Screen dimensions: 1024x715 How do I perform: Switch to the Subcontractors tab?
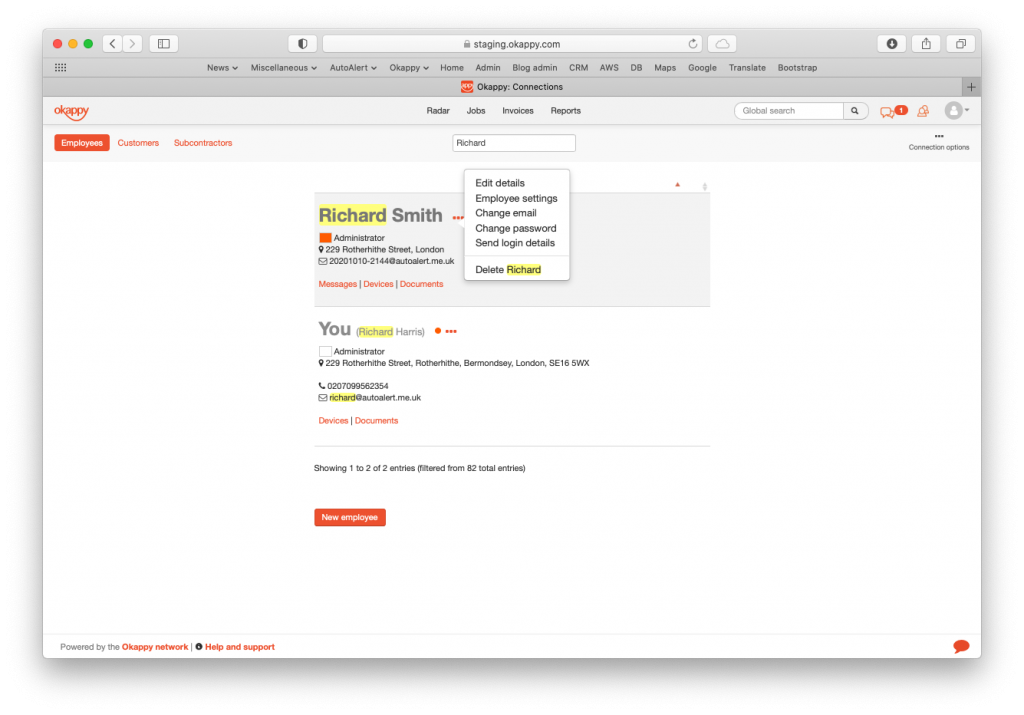coord(202,143)
